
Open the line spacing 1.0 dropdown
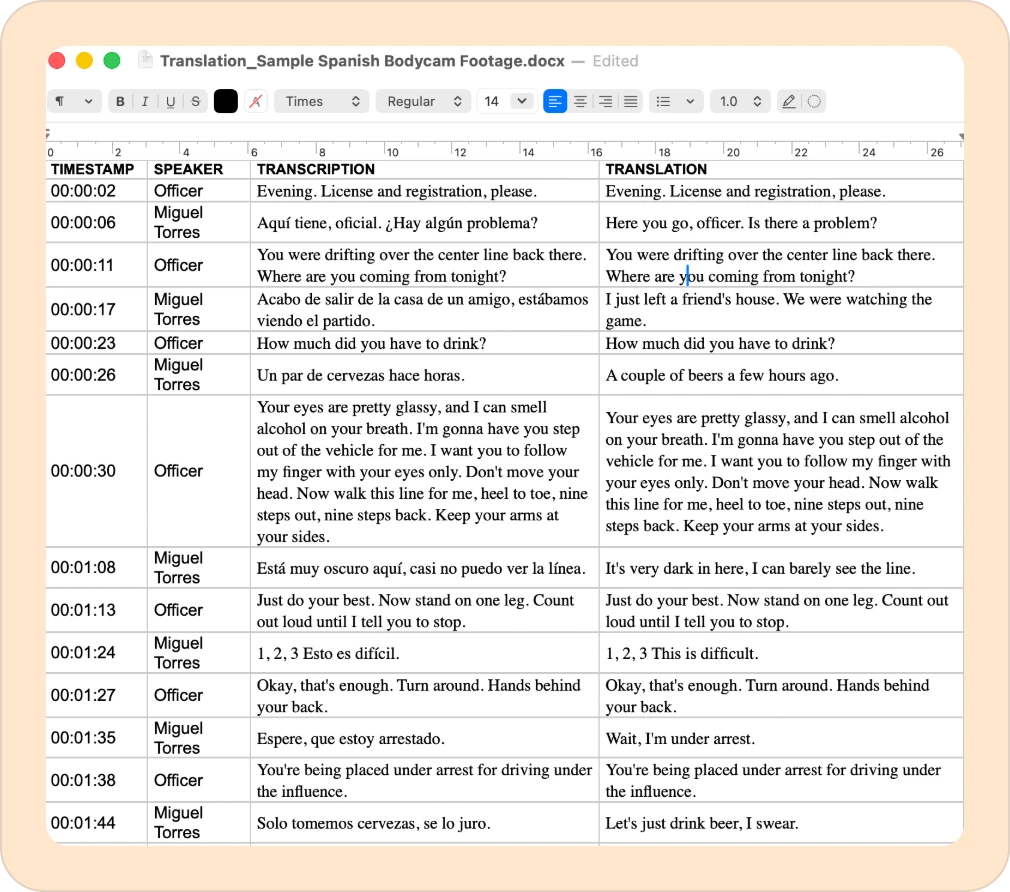(x=740, y=101)
